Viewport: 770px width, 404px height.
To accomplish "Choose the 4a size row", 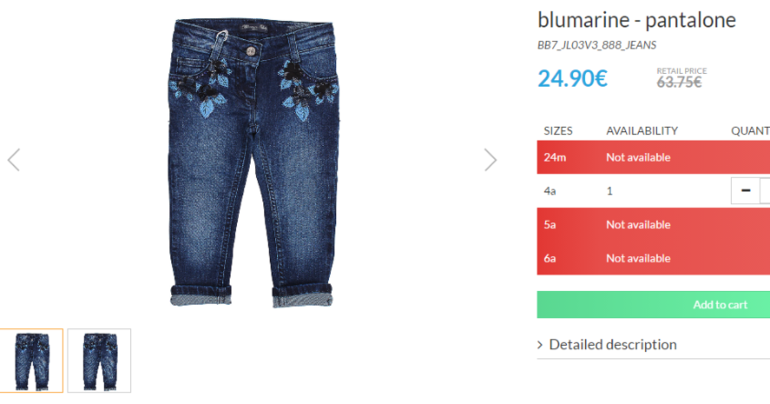I will [654, 191].
